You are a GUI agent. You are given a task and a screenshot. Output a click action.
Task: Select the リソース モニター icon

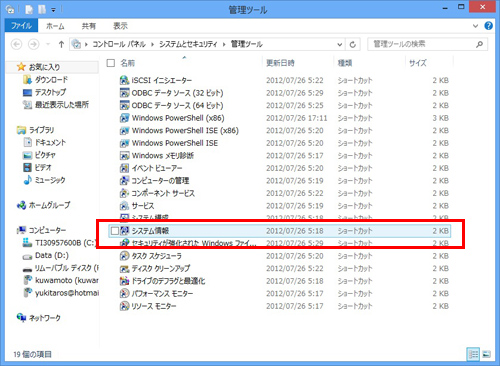(124, 306)
